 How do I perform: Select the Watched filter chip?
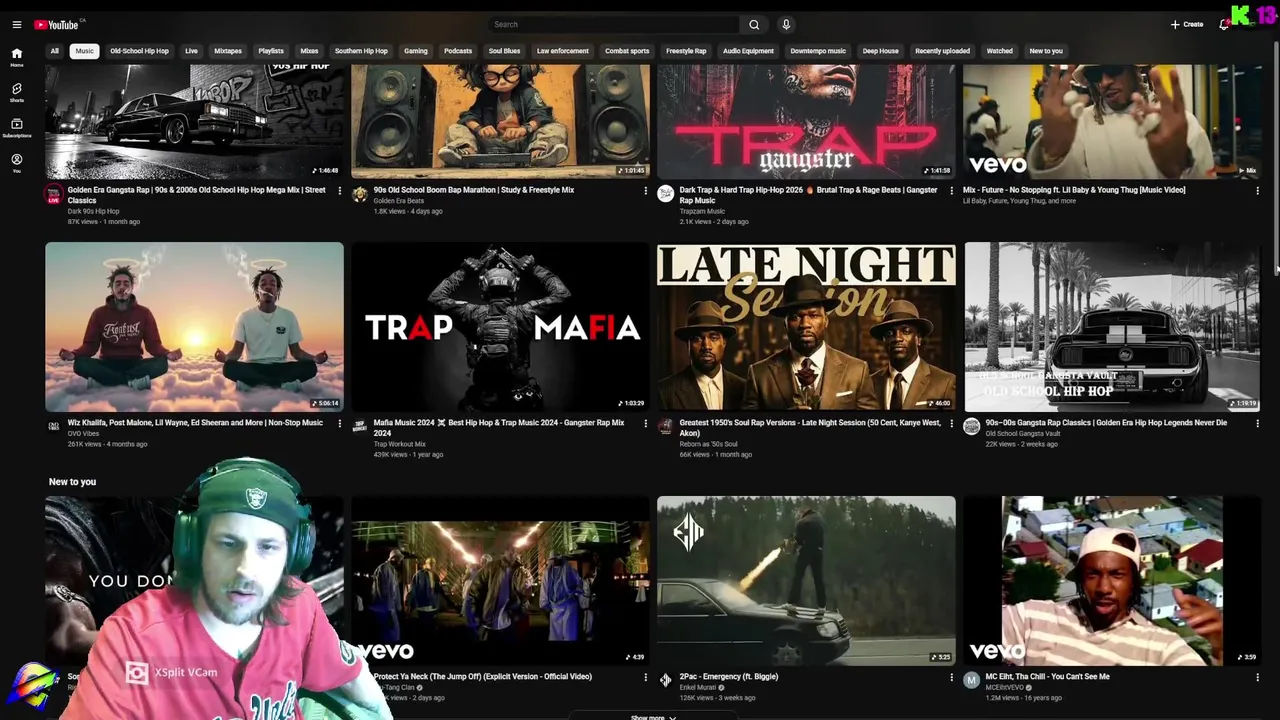coord(1000,51)
